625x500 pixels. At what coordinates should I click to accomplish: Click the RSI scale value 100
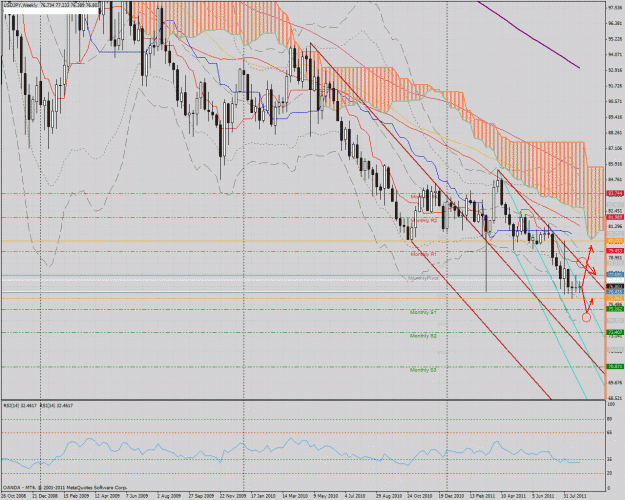coord(610,404)
